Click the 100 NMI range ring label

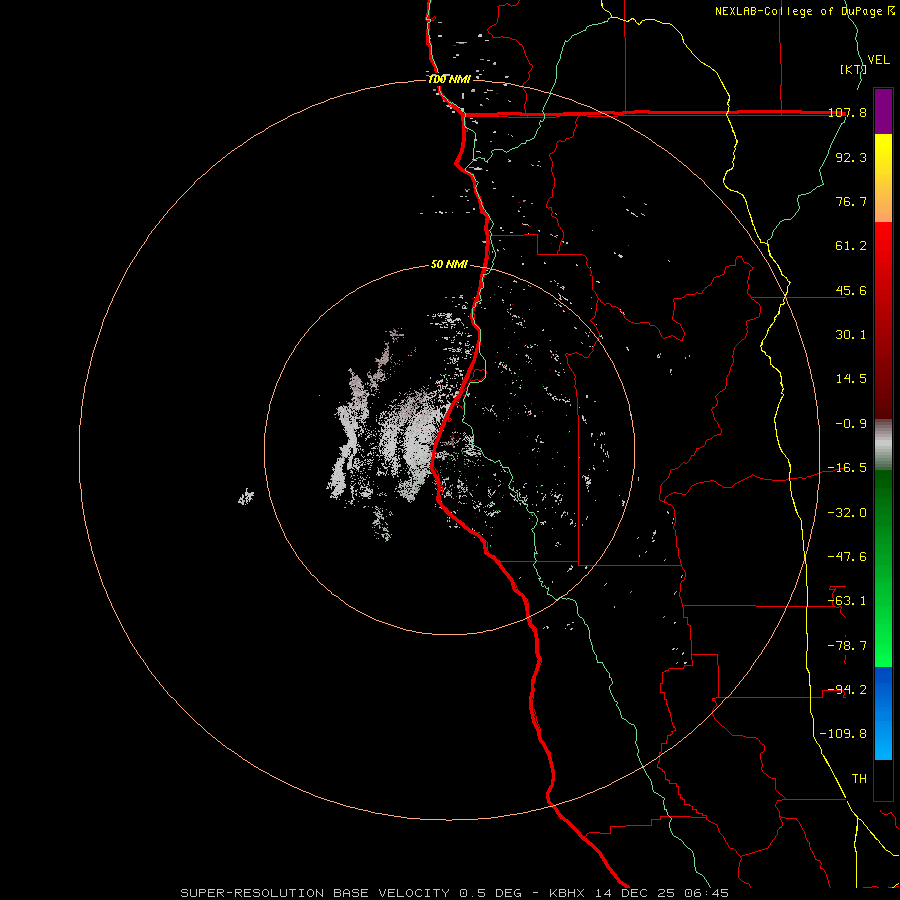[x=449, y=79]
